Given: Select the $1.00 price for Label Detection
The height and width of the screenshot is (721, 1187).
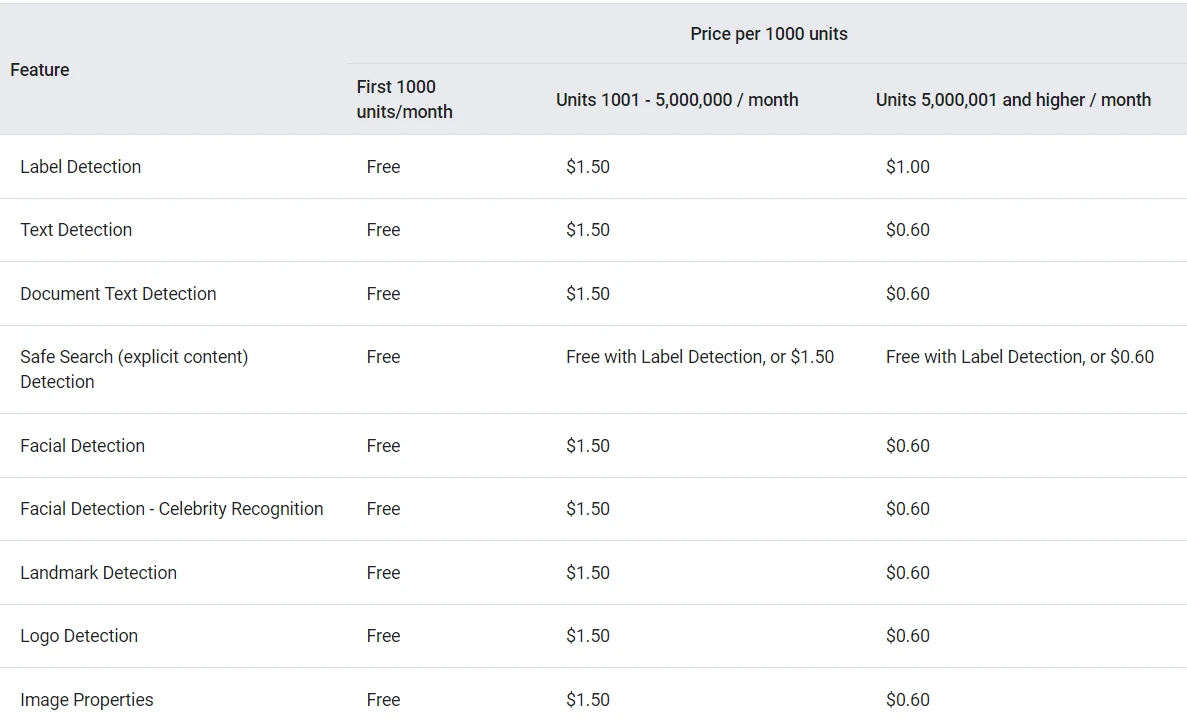Looking at the screenshot, I should [x=907, y=167].
